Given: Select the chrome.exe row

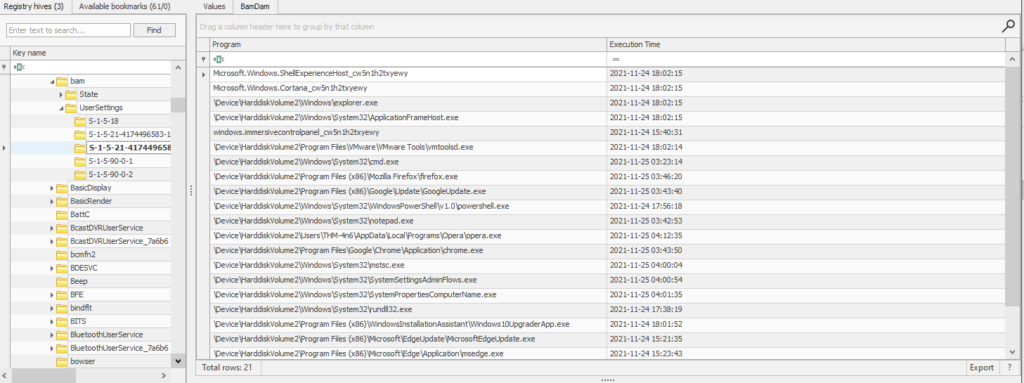Looking at the screenshot, I should pos(607,250).
